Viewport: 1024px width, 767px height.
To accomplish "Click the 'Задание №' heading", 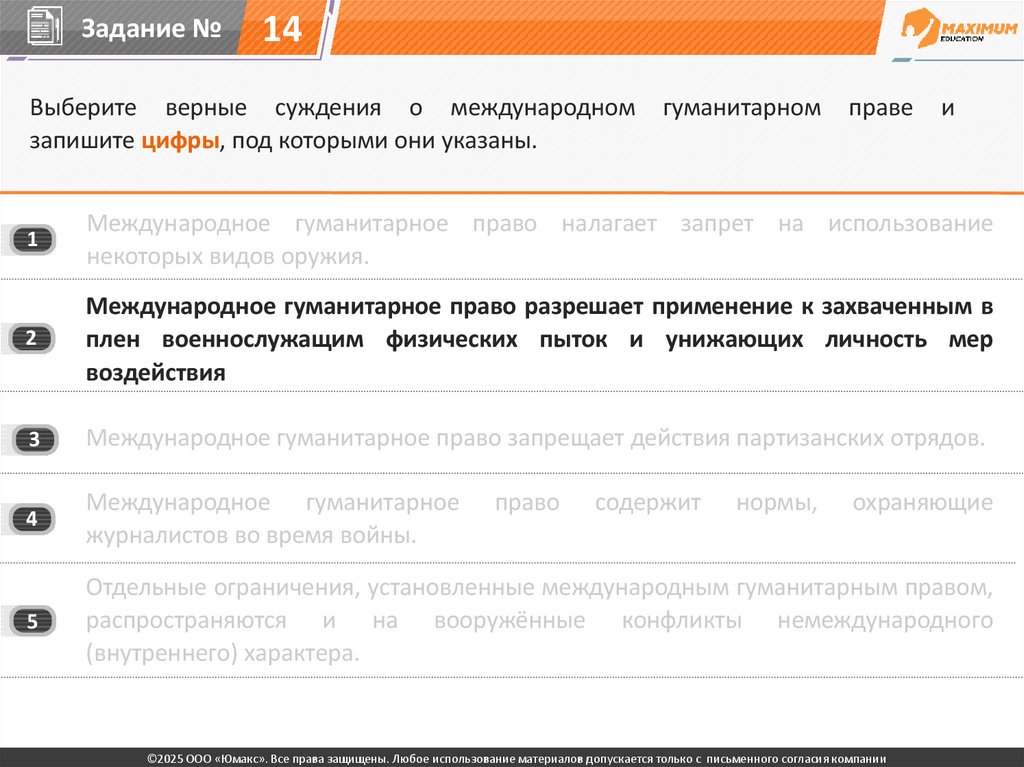I will 151,28.
